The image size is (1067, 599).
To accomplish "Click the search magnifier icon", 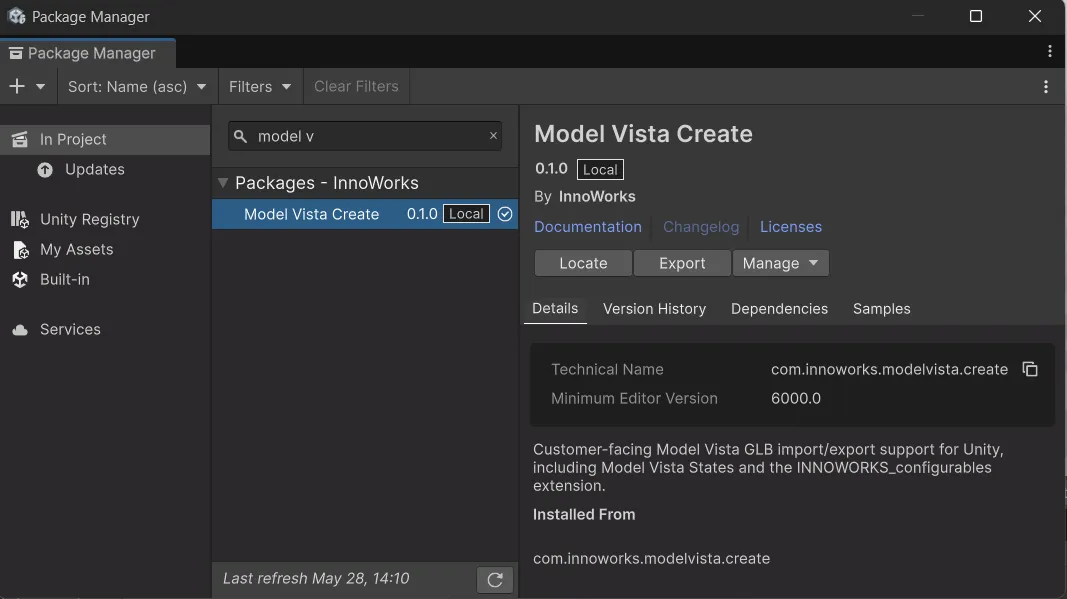I will pyautogui.click(x=240, y=136).
